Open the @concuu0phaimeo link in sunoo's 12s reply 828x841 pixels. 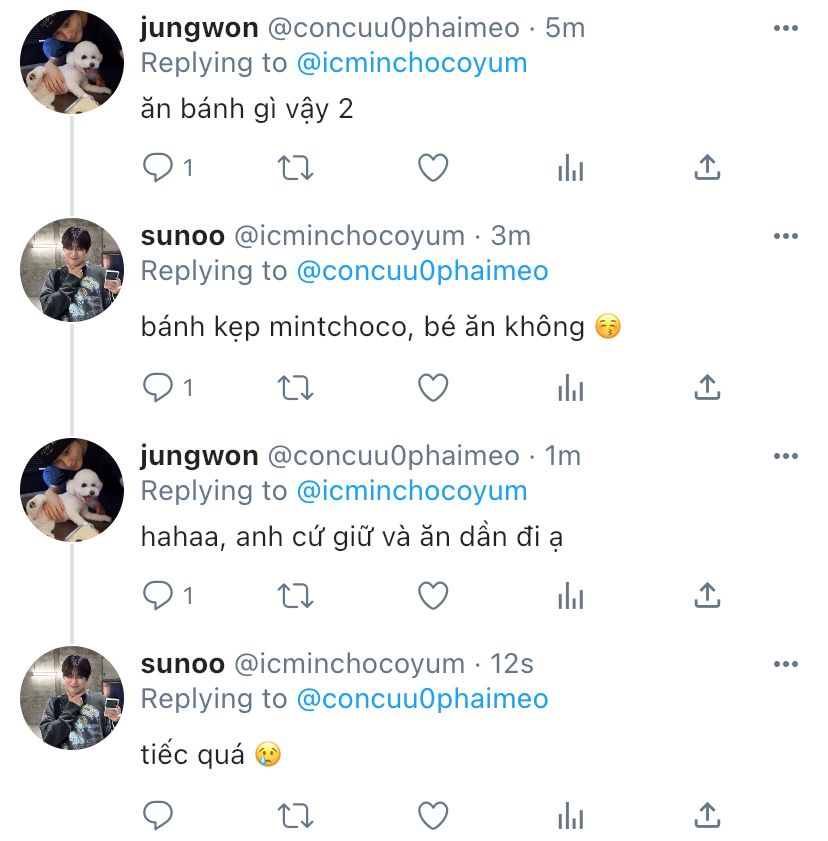click(x=422, y=699)
